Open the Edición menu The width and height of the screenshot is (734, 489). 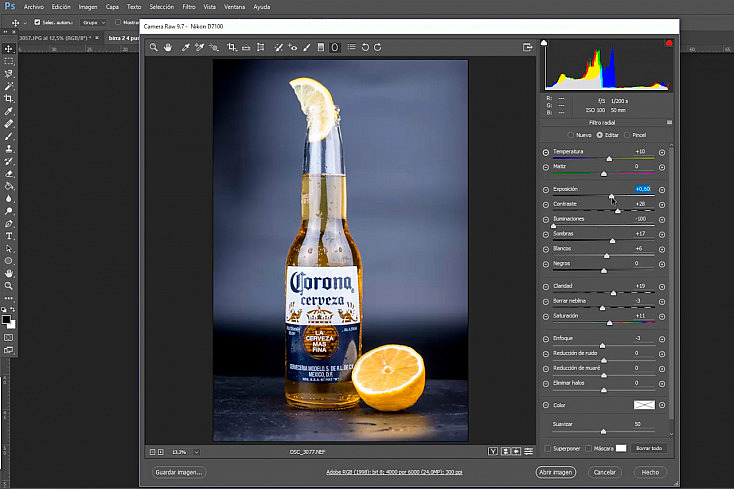[61, 7]
